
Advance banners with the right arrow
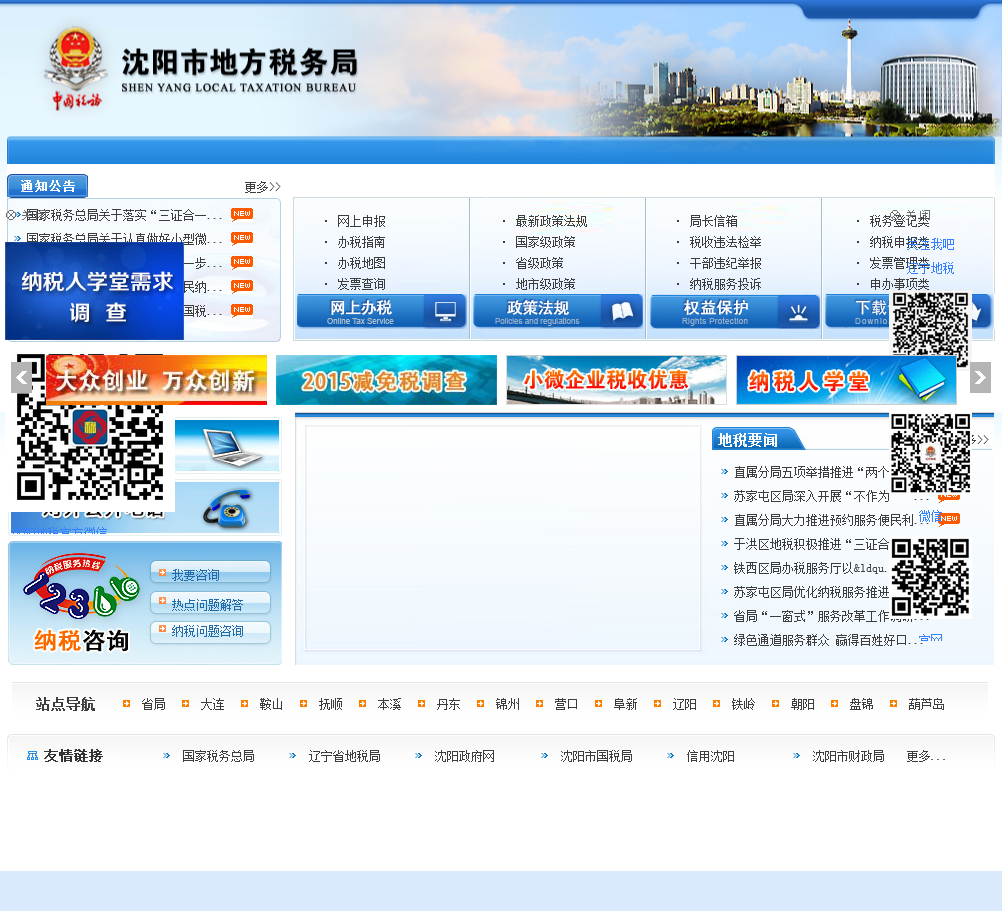(980, 378)
